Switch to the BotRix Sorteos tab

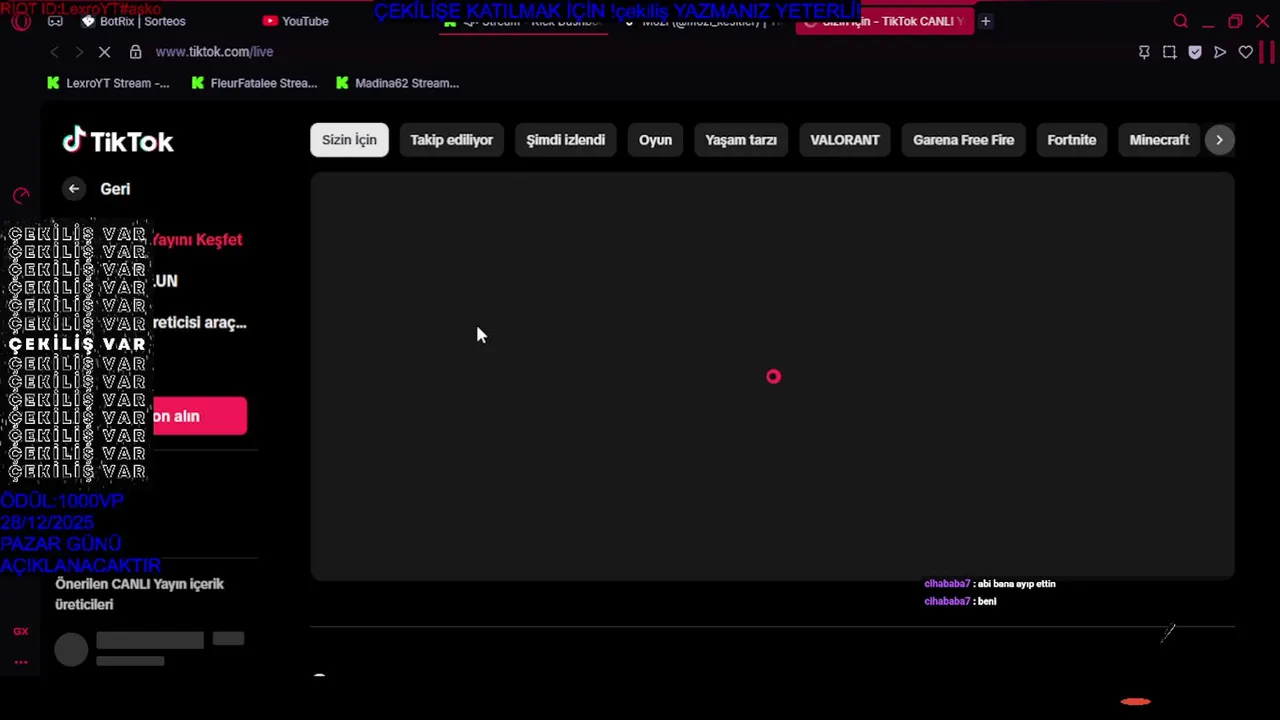pyautogui.click(x=133, y=21)
